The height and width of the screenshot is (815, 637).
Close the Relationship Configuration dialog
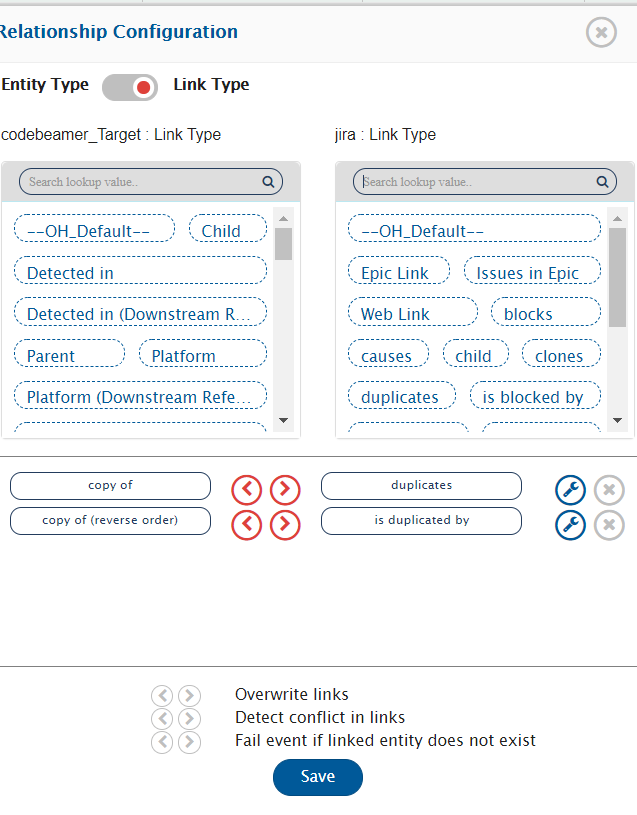point(601,33)
